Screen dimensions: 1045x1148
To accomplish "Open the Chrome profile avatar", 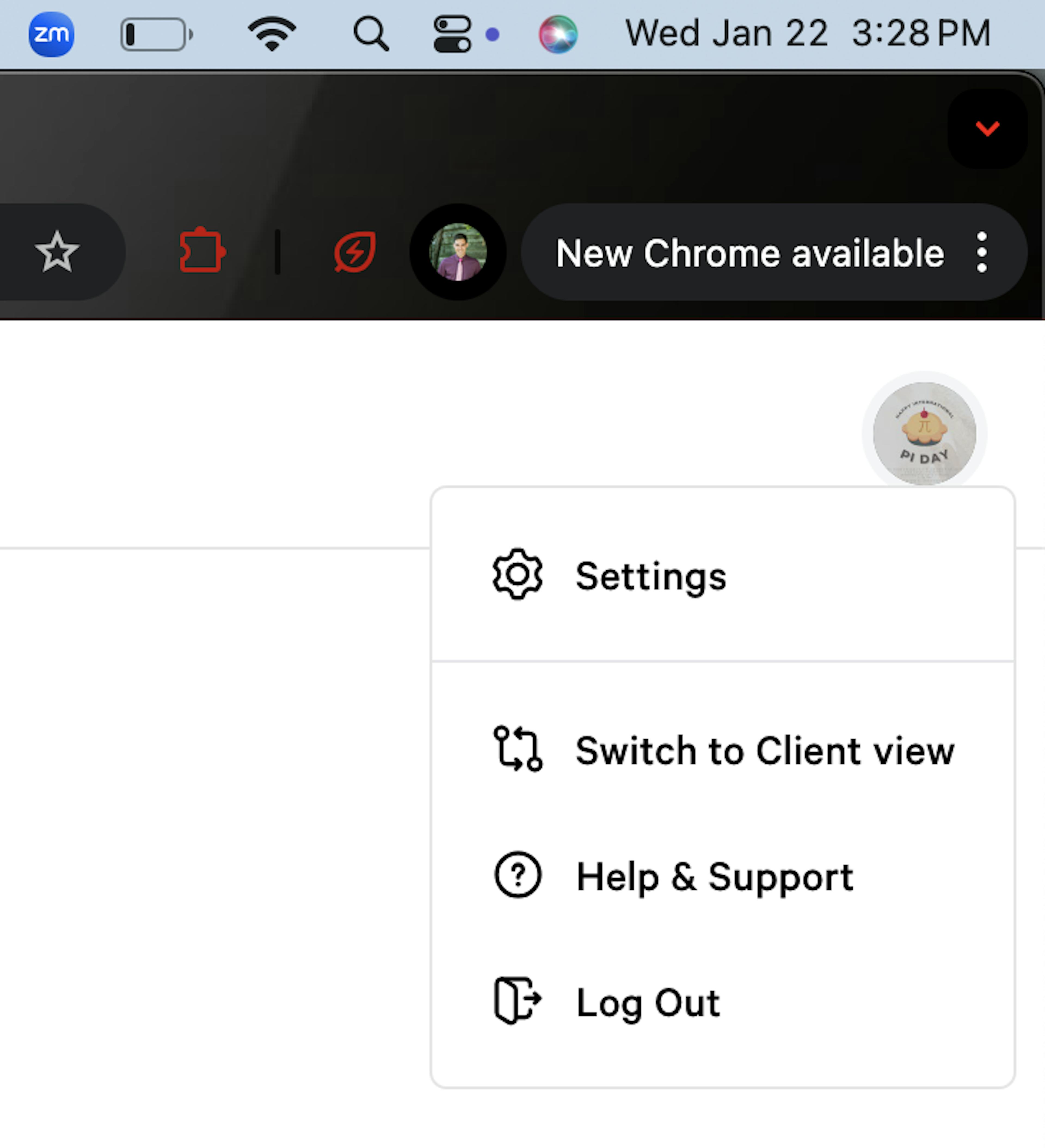I will pyautogui.click(x=458, y=252).
